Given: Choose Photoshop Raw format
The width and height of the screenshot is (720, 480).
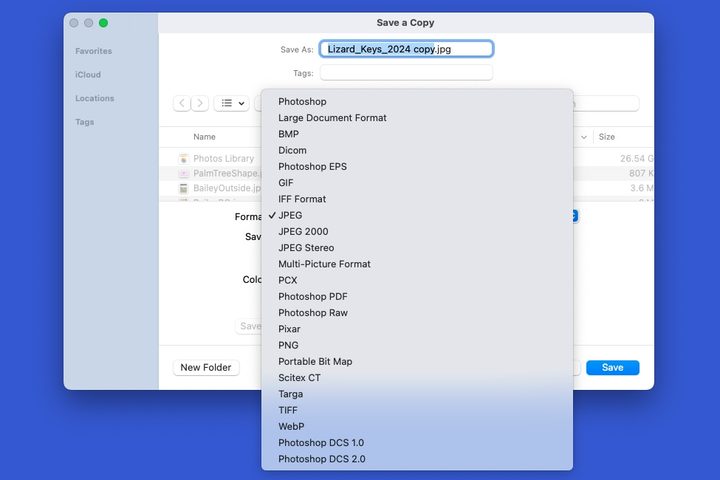Looking at the screenshot, I should tap(417, 313).
